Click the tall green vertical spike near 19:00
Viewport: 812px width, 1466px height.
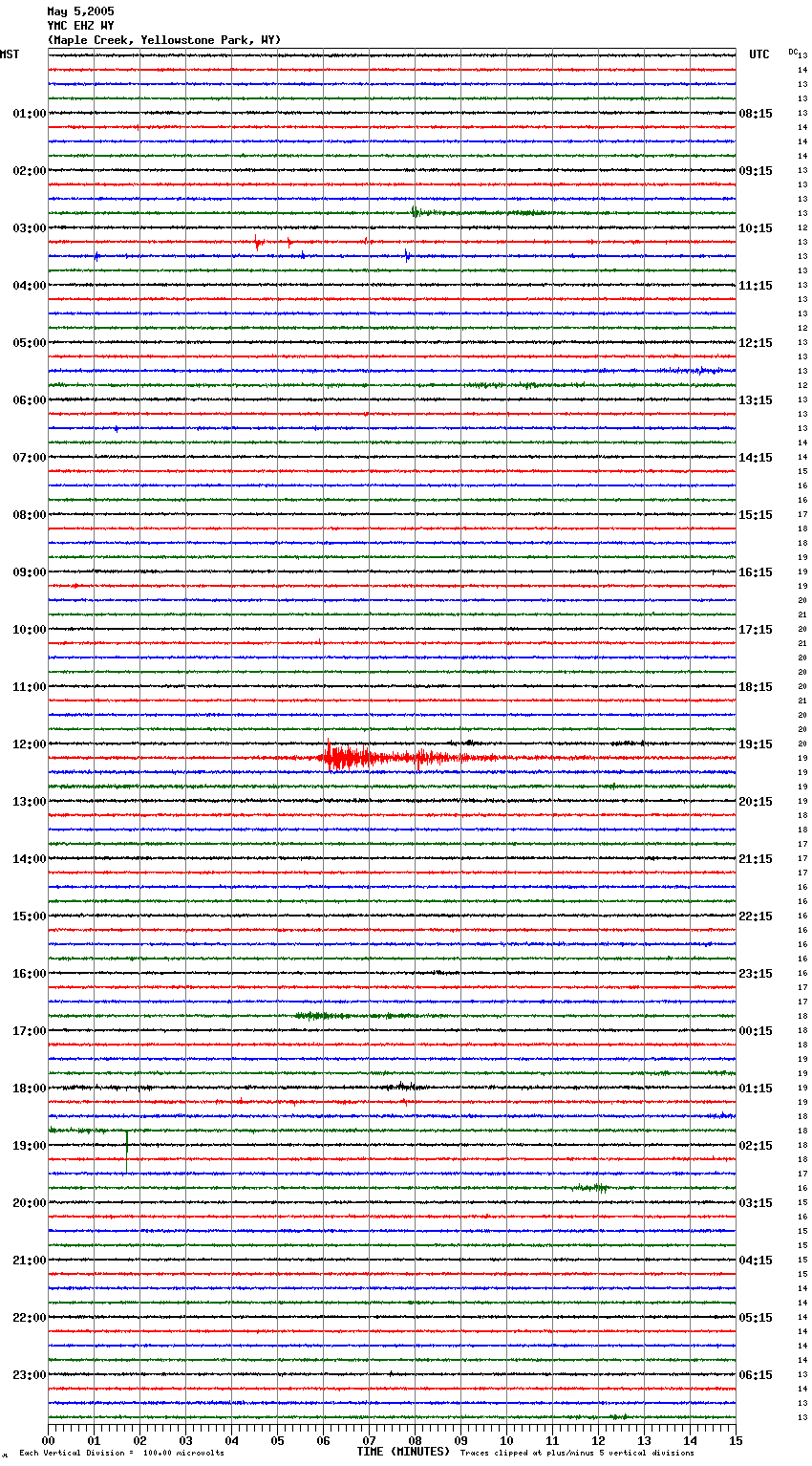point(126,1152)
